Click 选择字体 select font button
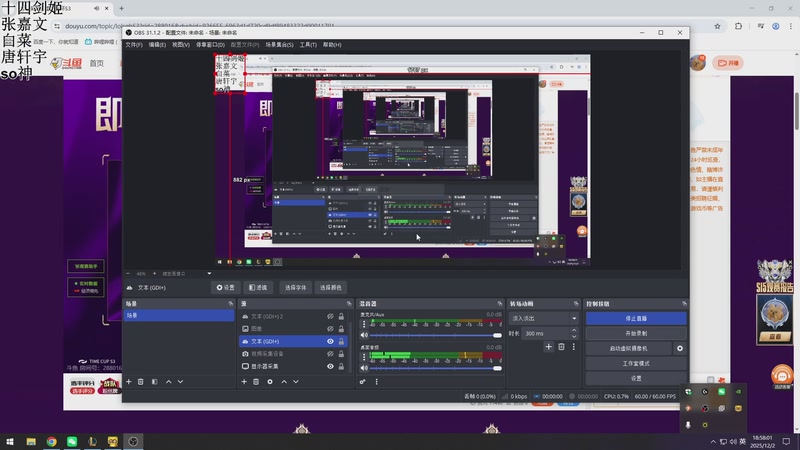 (x=295, y=288)
